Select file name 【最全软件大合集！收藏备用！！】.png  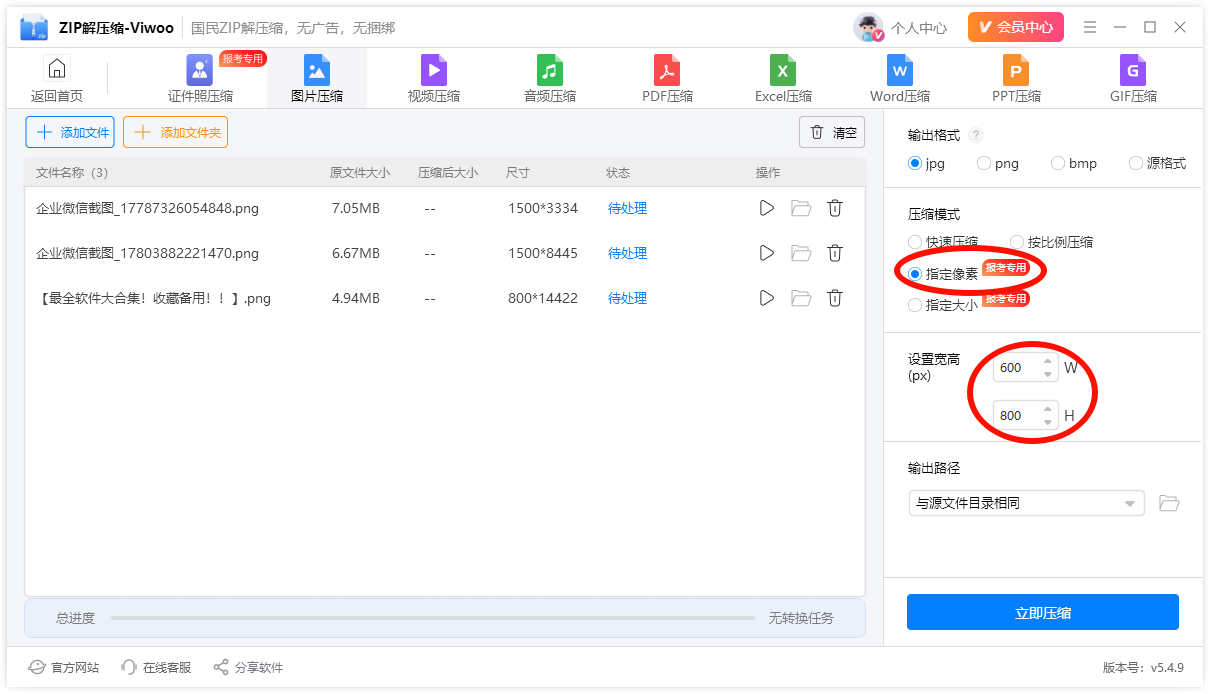pos(153,298)
